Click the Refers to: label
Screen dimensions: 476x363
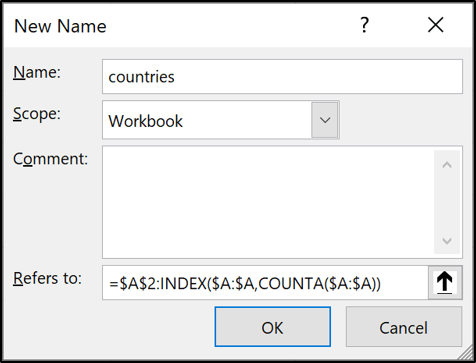pyautogui.click(x=47, y=278)
